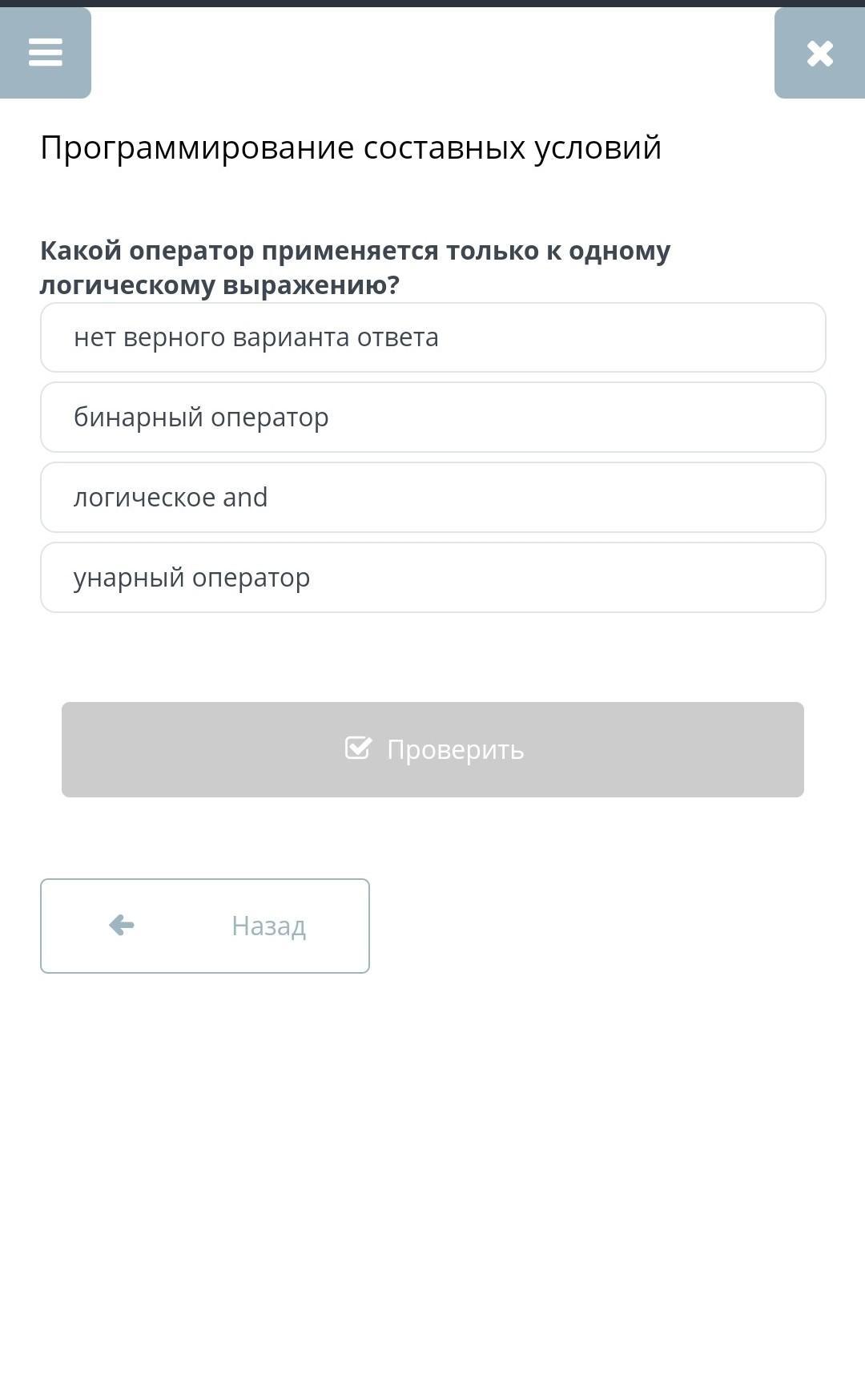Image resolution: width=865 pixels, height=1400 pixels.
Task: Click the word "Проверить" on the gray button
Action: click(x=455, y=750)
